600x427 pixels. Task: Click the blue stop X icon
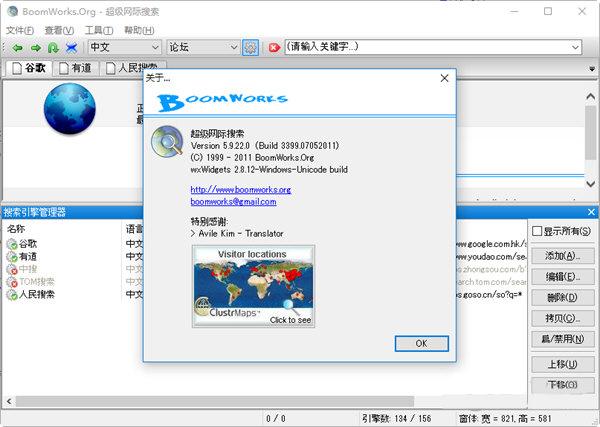(x=72, y=48)
